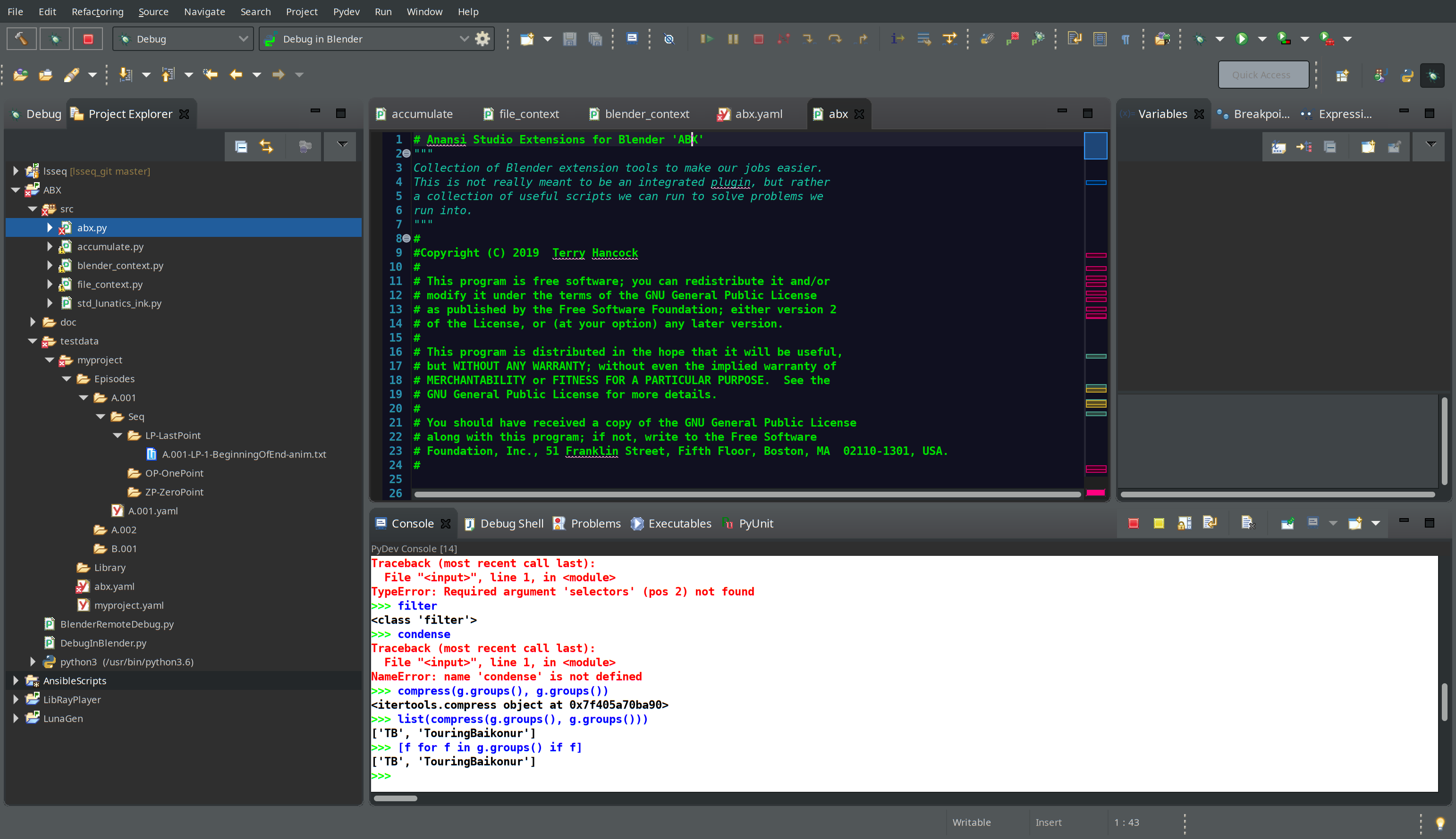Viewport: 1456px width, 839px height.
Task: Open launch configuration gear settings
Action: click(x=482, y=39)
